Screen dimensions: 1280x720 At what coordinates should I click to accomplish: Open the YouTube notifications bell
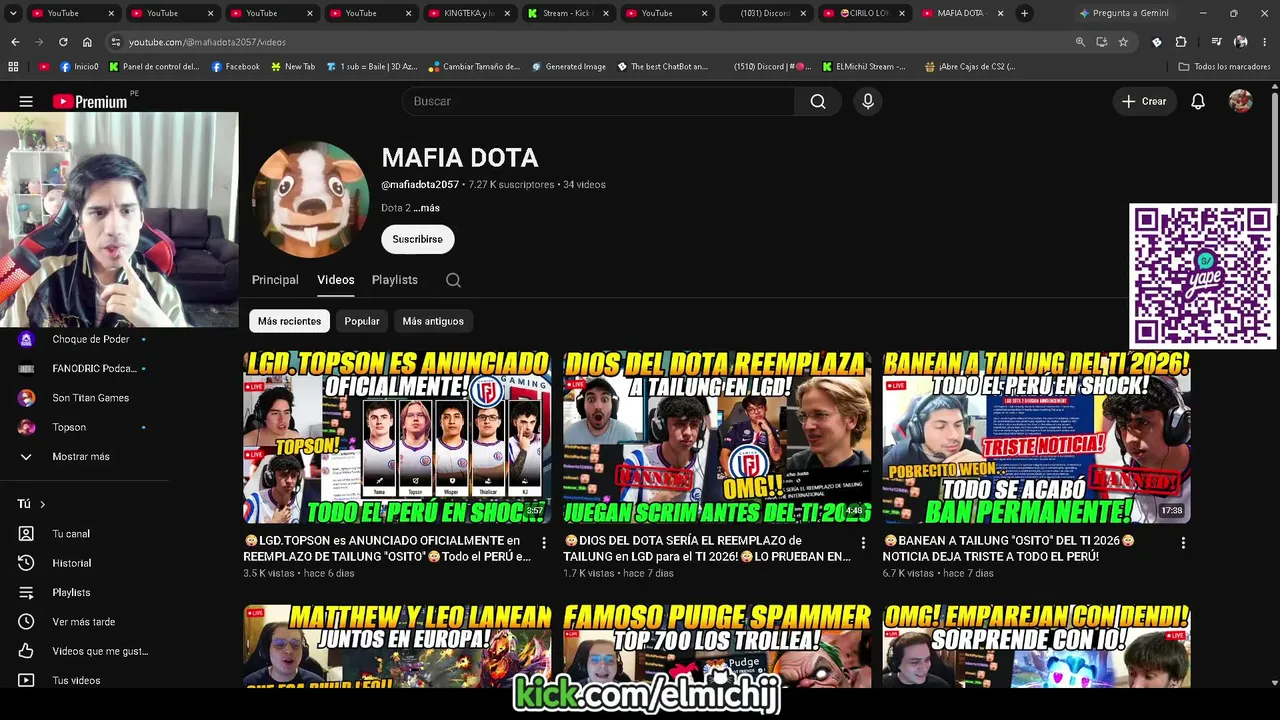(1198, 101)
